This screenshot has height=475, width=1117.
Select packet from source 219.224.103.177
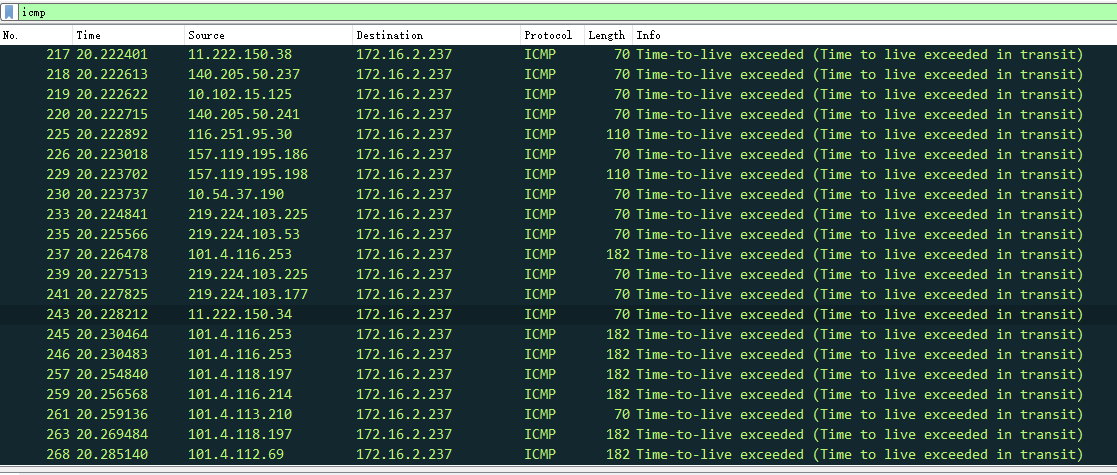558,294
